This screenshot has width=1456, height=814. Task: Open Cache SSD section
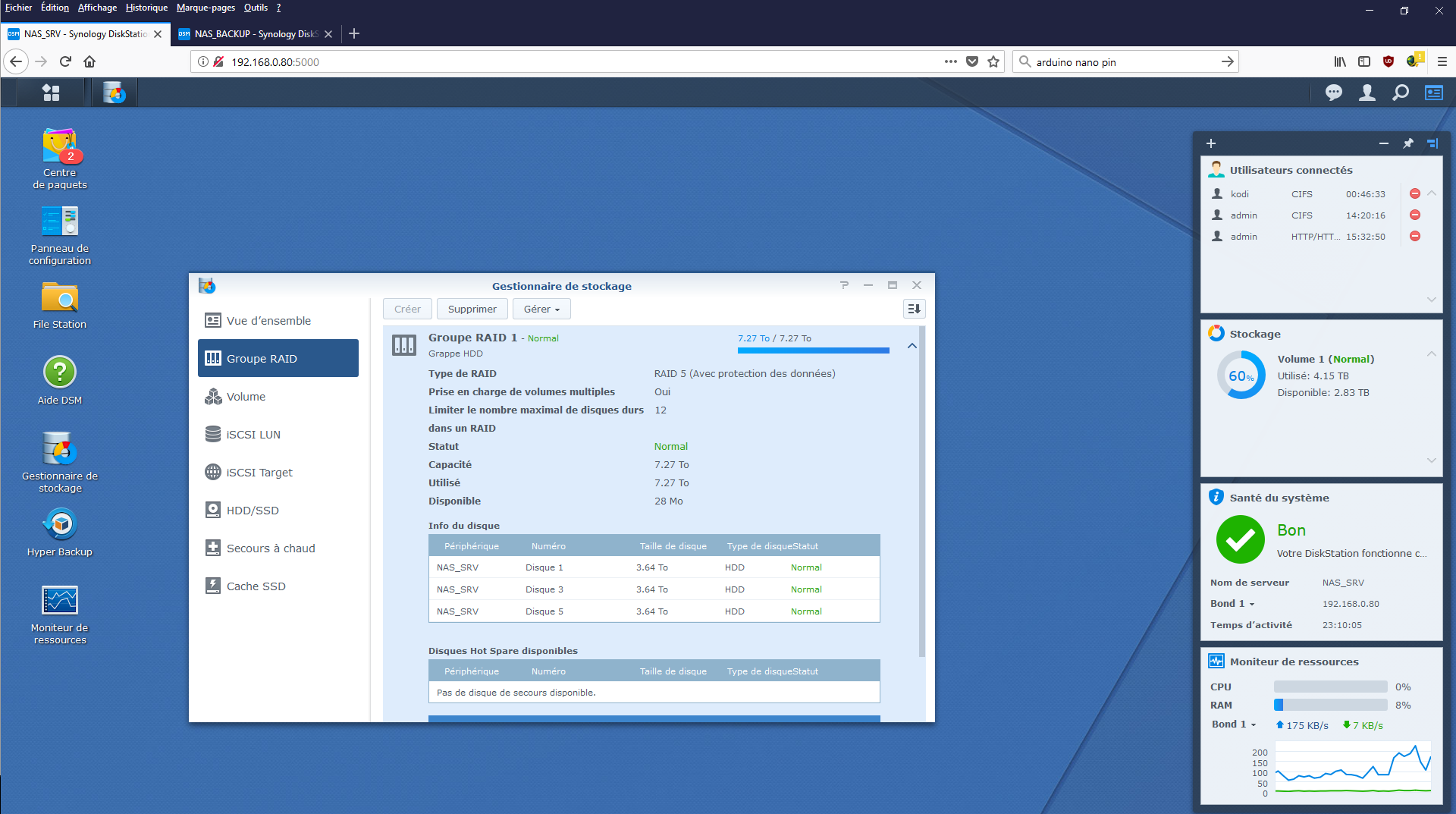[278, 586]
